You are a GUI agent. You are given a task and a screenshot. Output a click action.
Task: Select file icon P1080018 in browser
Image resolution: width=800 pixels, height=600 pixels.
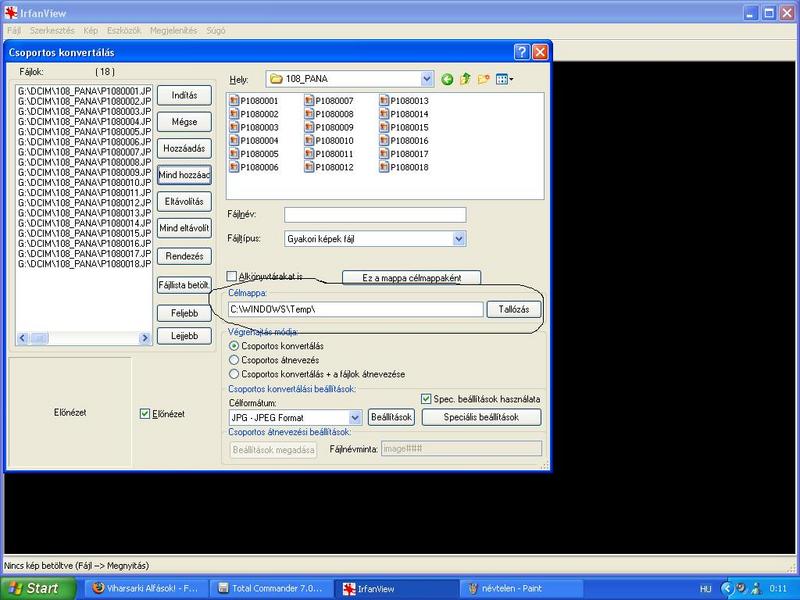384,167
